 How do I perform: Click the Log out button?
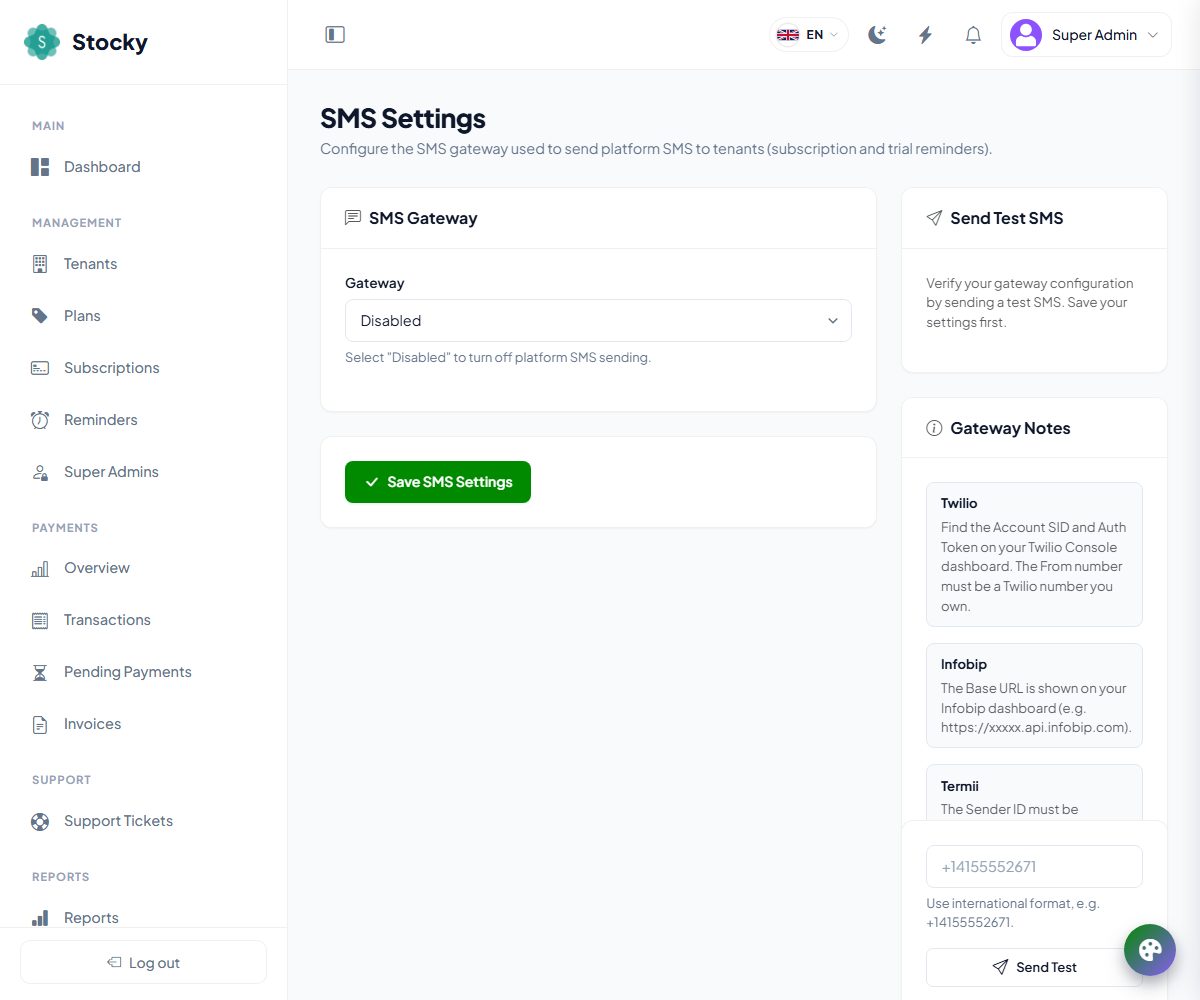pyautogui.click(x=143, y=962)
